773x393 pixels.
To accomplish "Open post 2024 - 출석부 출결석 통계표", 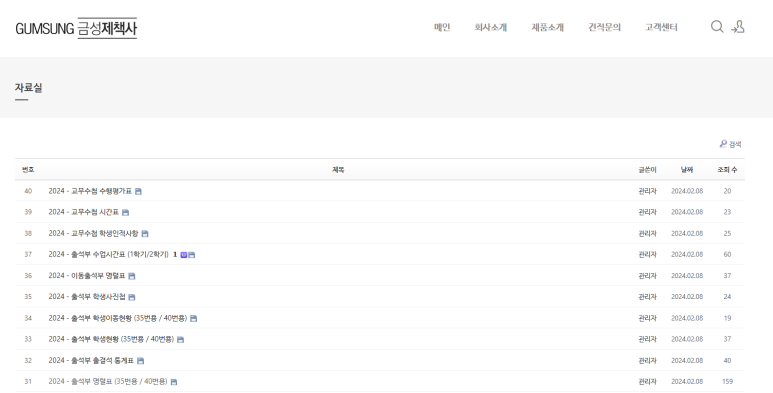I will [x=91, y=360].
